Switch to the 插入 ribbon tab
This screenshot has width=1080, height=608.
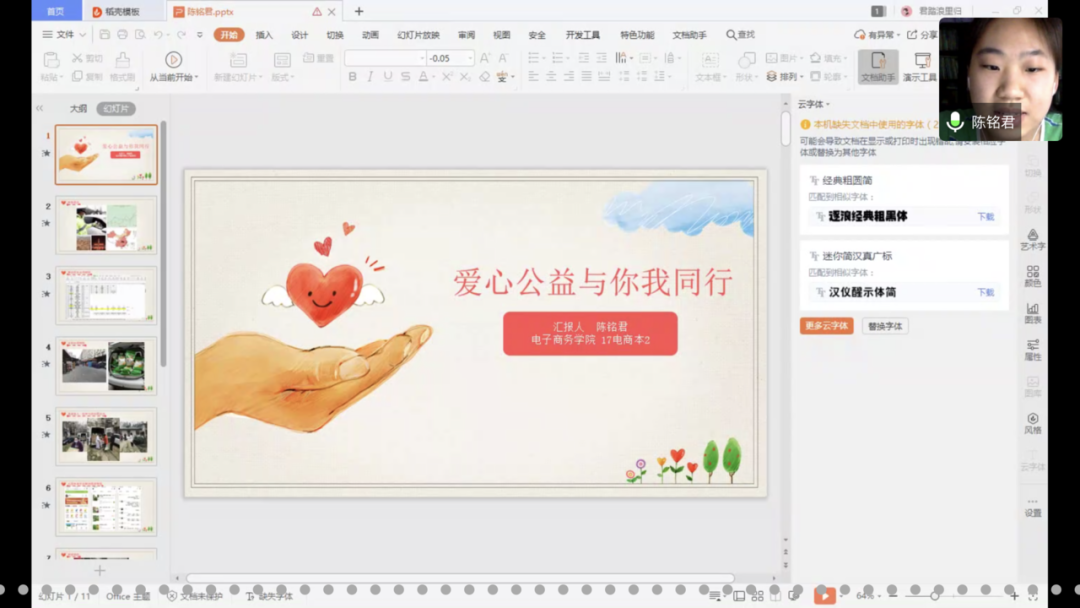(263, 33)
